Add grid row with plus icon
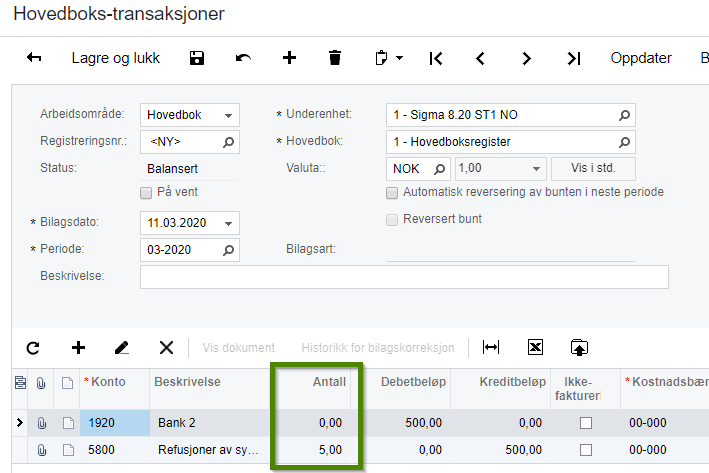Image resolution: width=709 pixels, height=473 pixels. pyautogui.click(x=78, y=348)
